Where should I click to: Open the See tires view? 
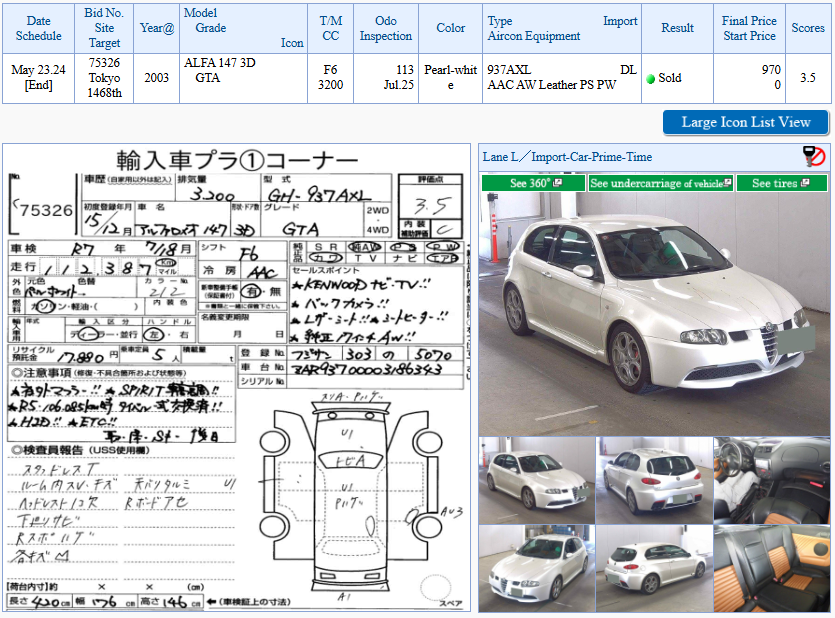point(774,183)
